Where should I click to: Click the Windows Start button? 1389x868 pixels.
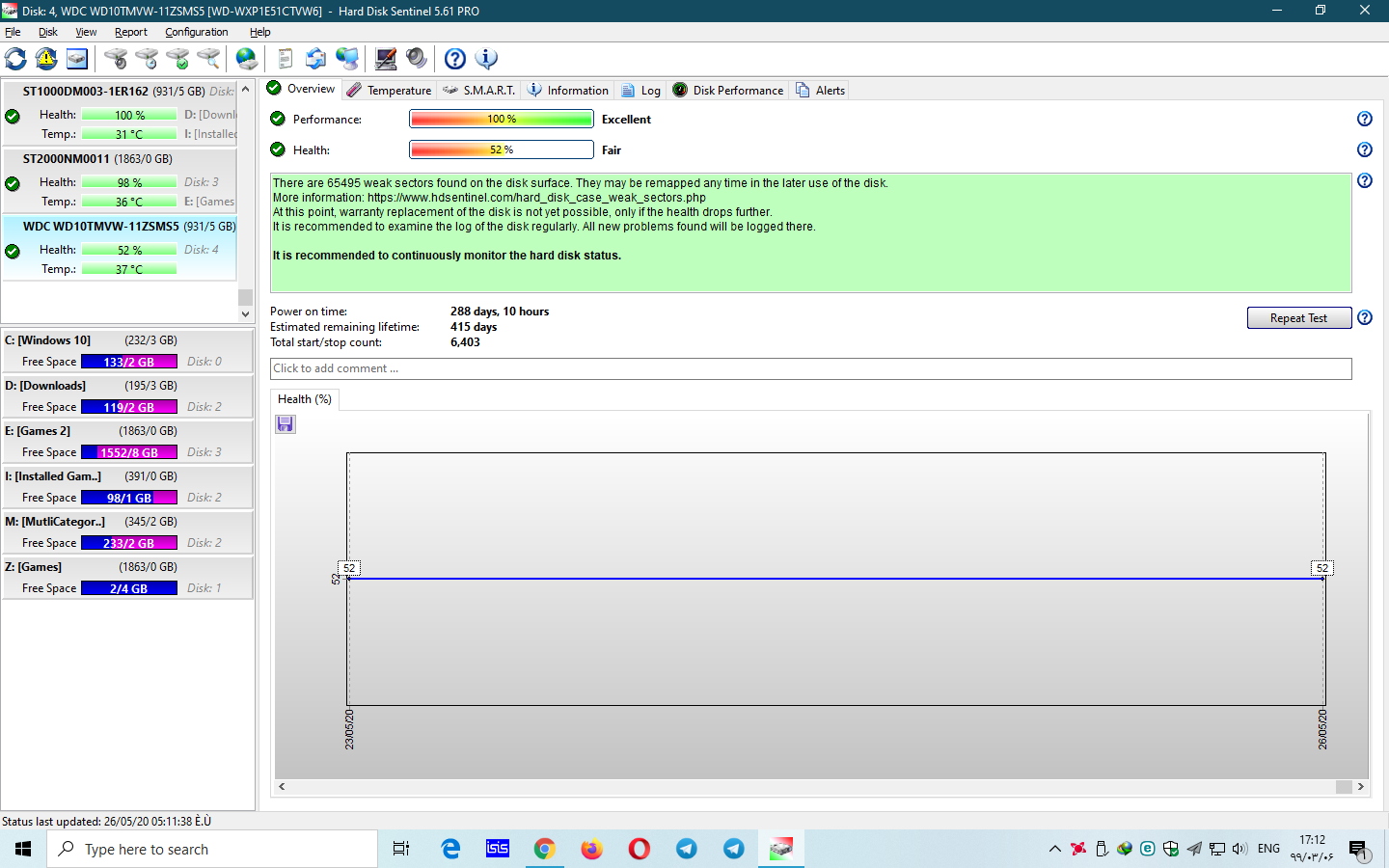click(23, 849)
